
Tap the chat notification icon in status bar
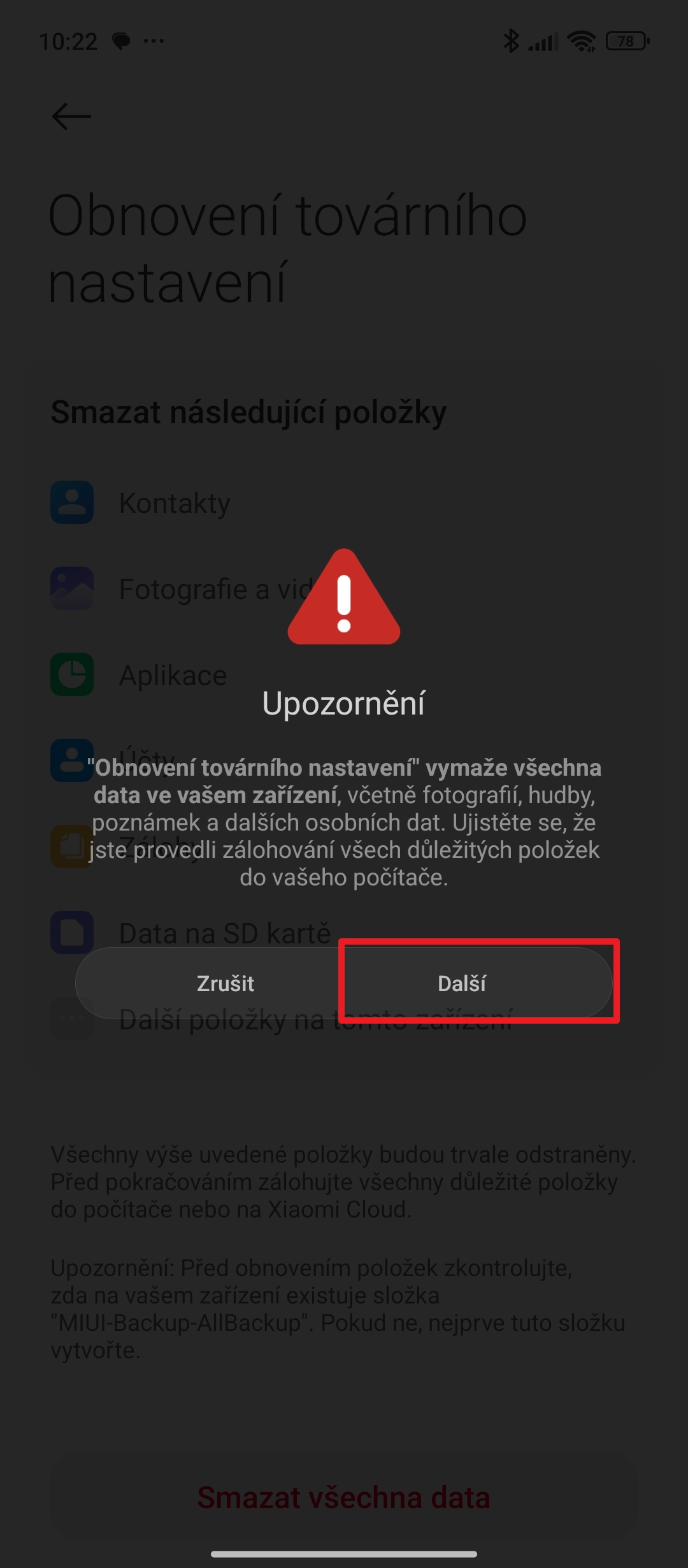(121, 41)
